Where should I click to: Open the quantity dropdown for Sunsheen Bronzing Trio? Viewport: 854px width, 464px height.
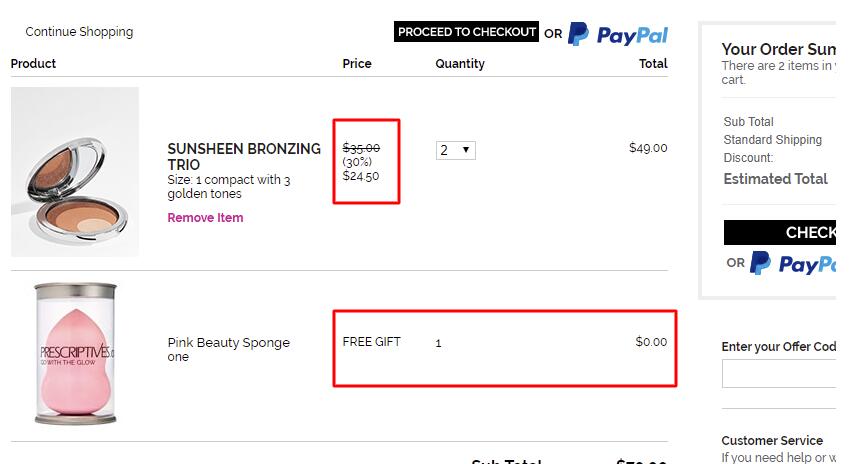(x=456, y=150)
